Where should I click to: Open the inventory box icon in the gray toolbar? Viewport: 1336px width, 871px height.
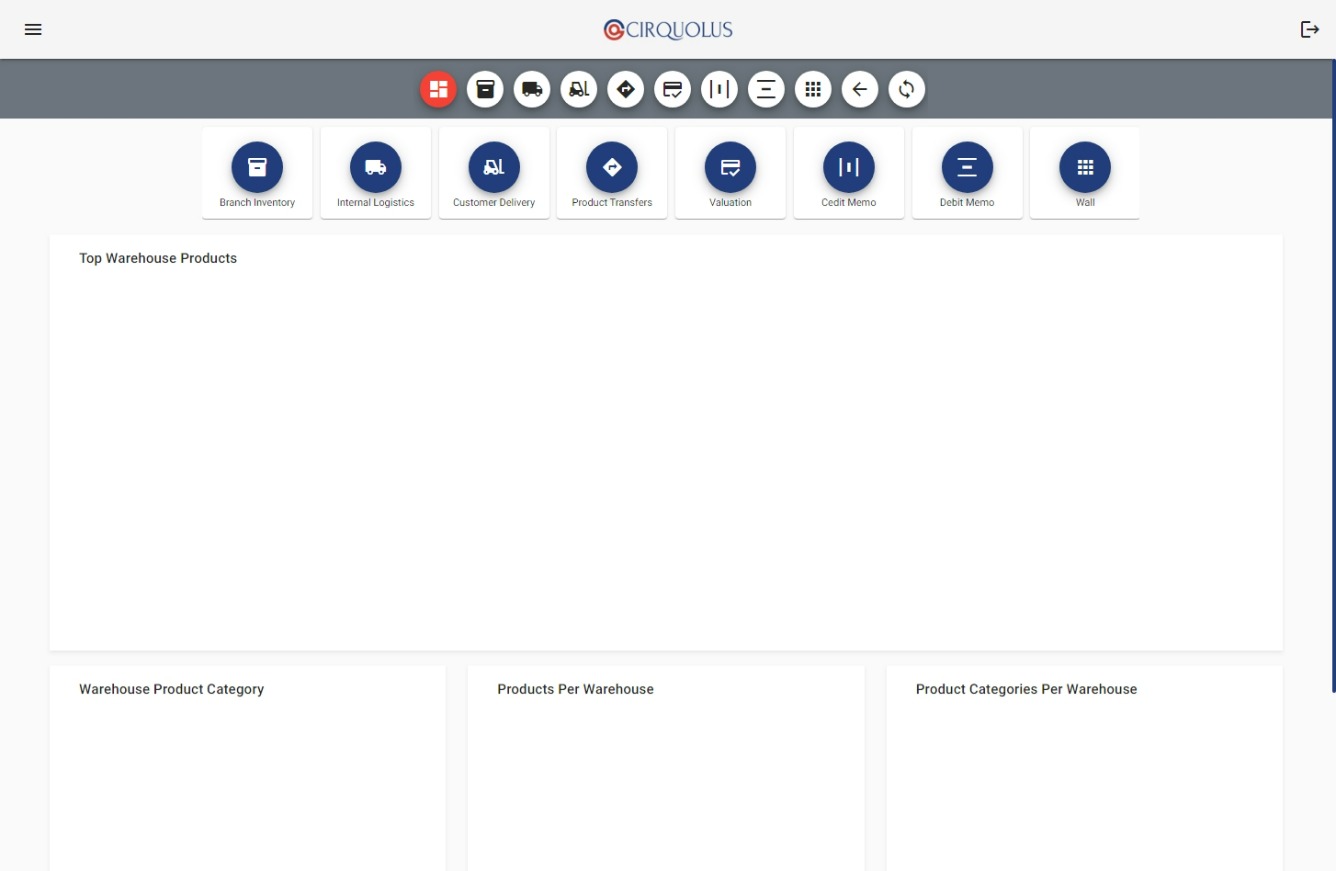click(x=485, y=89)
